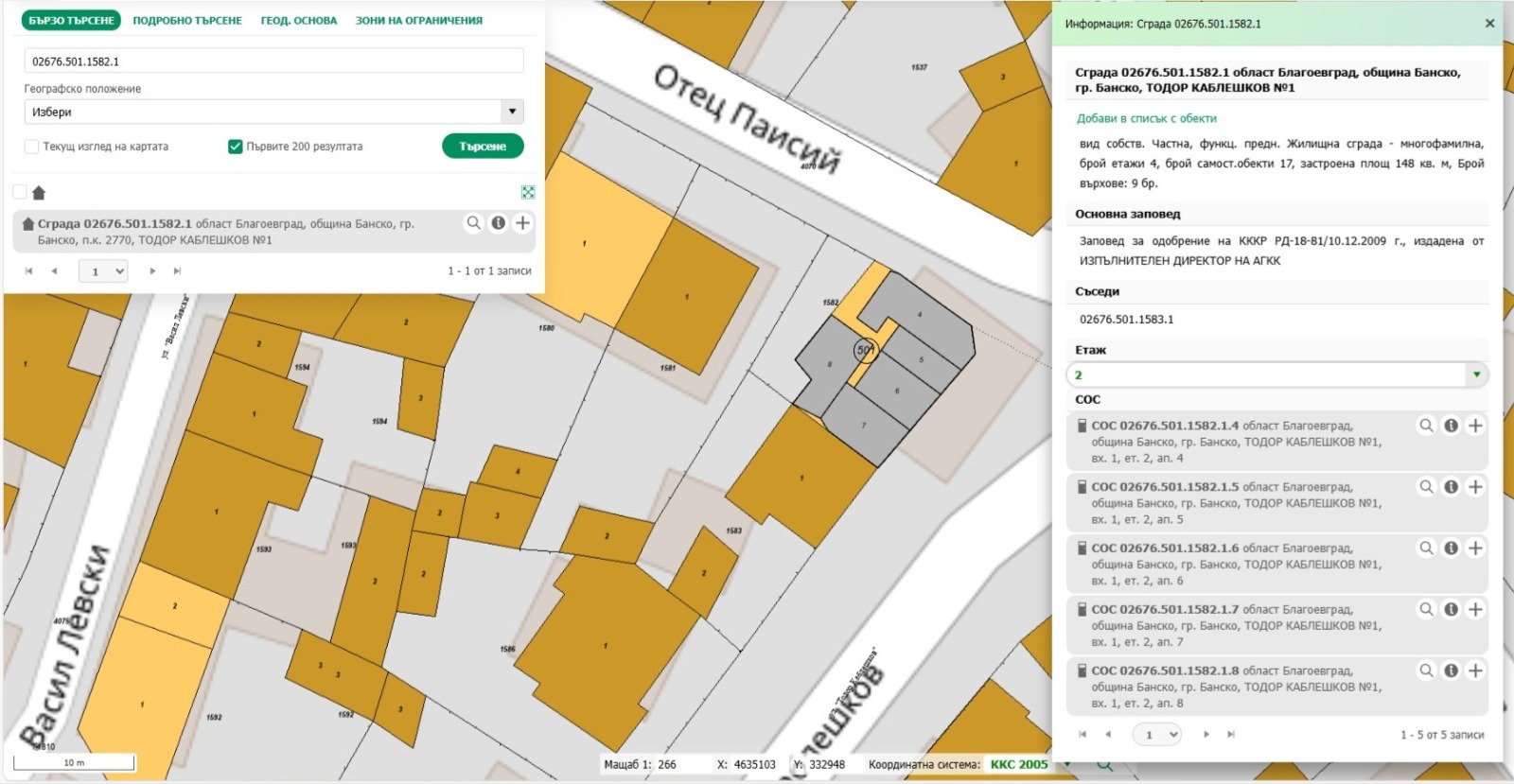Switch to 'ПОДРОБНО ТЪРСЕНЕ' tab

[187, 21]
